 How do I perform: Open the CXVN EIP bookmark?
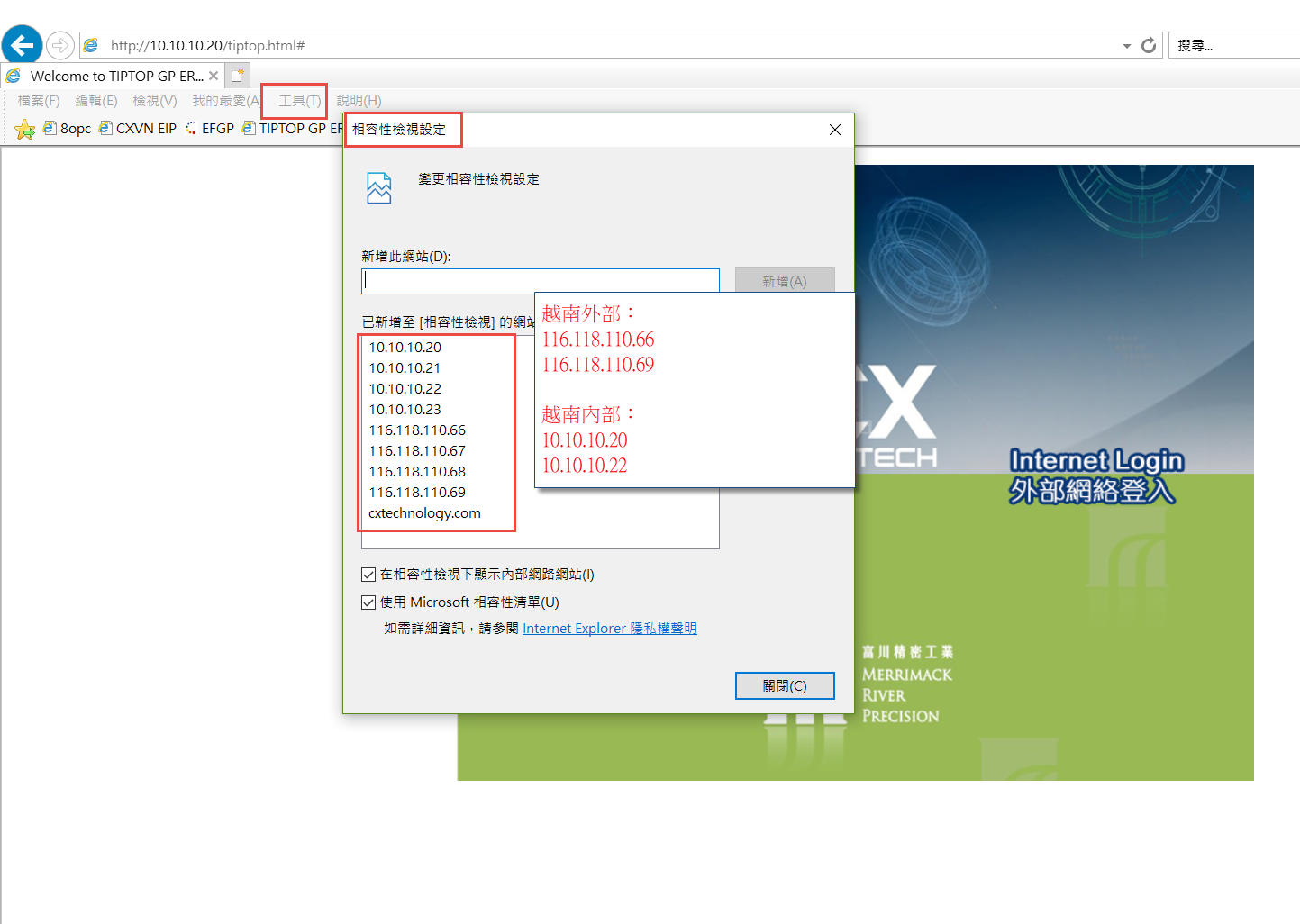(x=138, y=129)
